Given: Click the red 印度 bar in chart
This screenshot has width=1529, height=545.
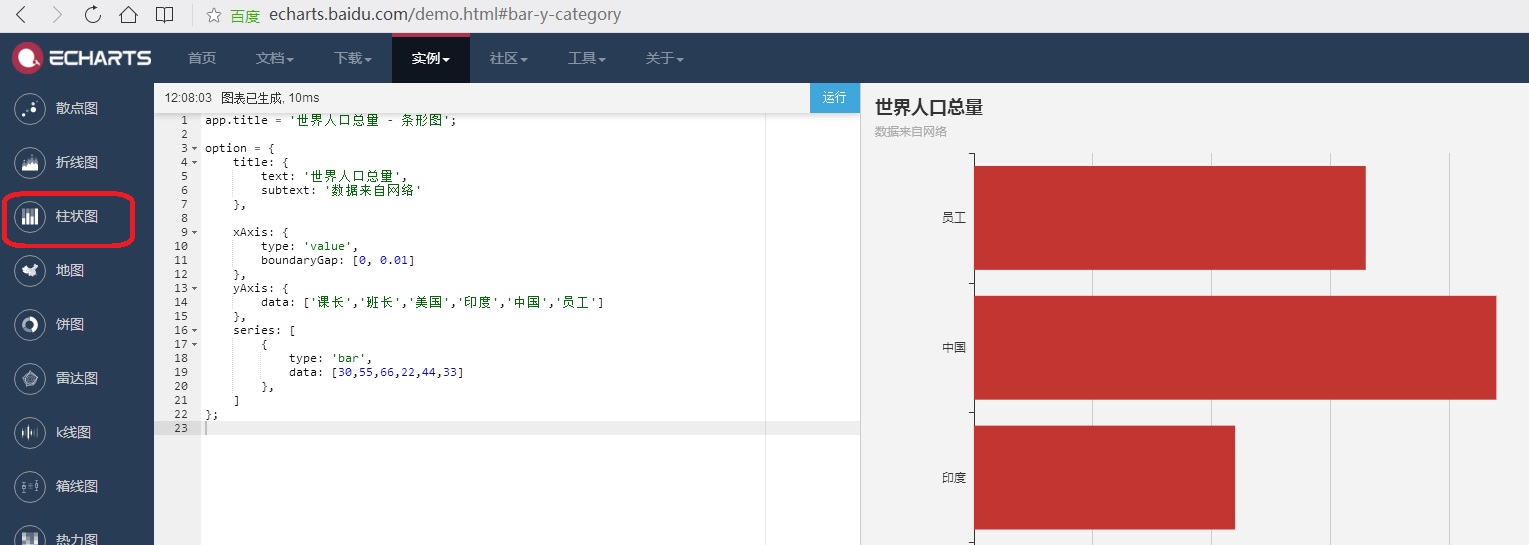Looking at the screenshot, I should click(x=1104, y=477).
